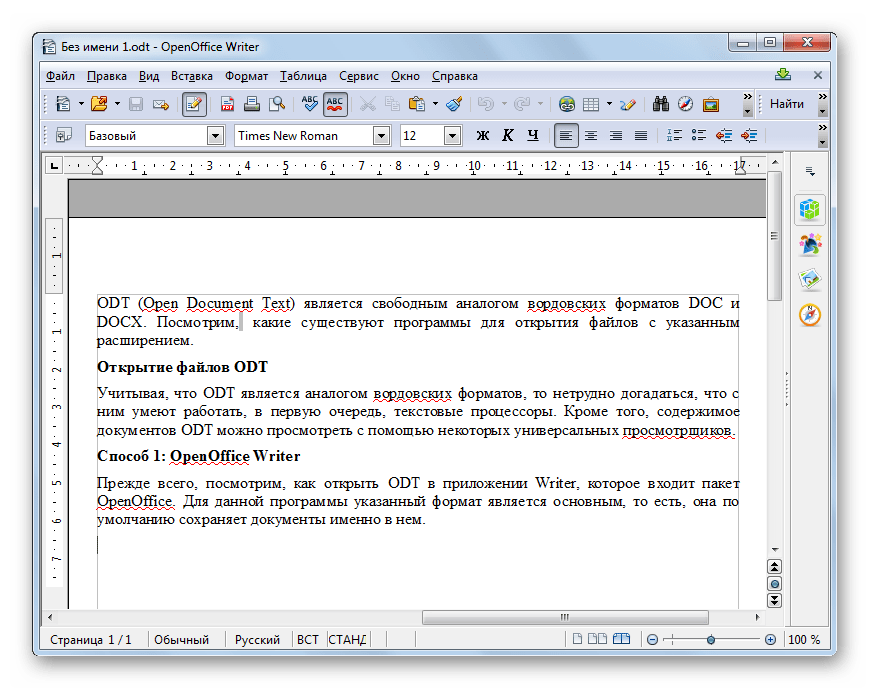Close document with menu bar X
Viewport: 870px width, 689px height.
coord(818,75)
